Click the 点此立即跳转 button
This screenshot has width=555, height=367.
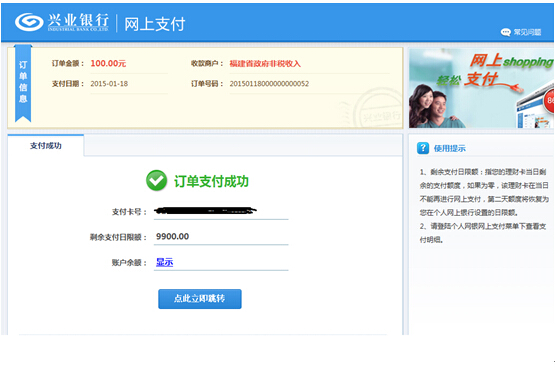(x=200, y=299)
